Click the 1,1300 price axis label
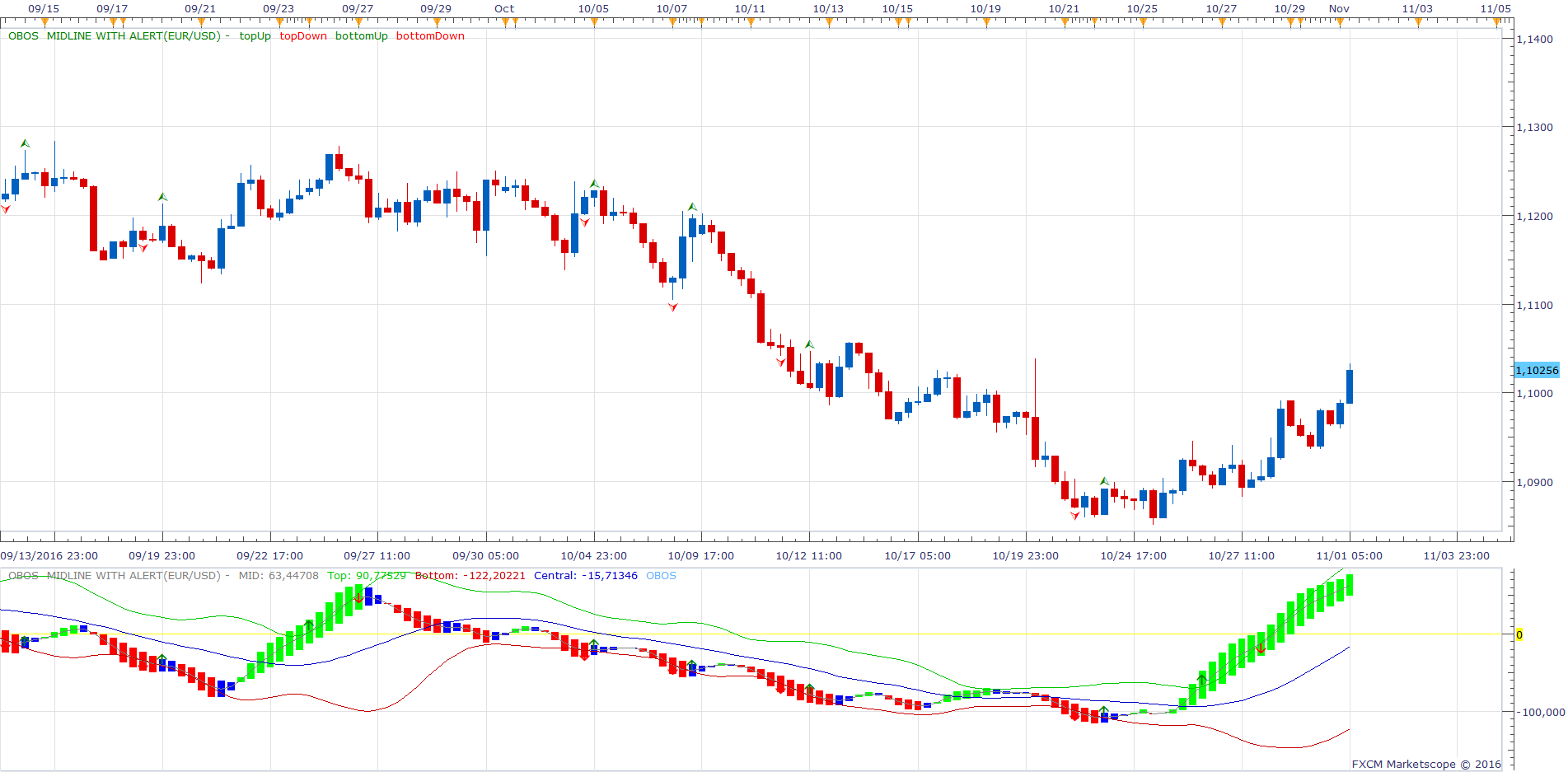Image resolution: width=1568 pixels, height=772 pixels. click(x=1534, y=128)
